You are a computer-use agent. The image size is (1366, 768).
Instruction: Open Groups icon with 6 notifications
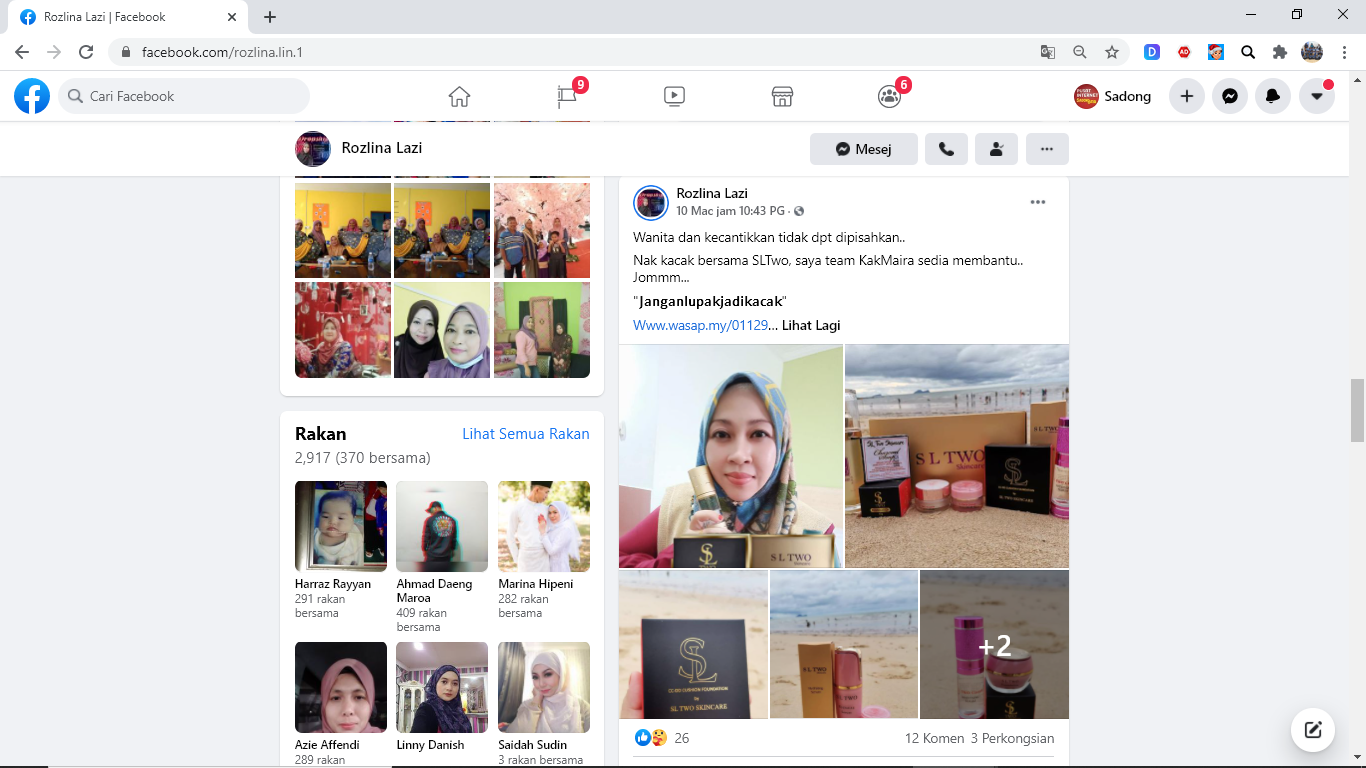pos(889,96)
